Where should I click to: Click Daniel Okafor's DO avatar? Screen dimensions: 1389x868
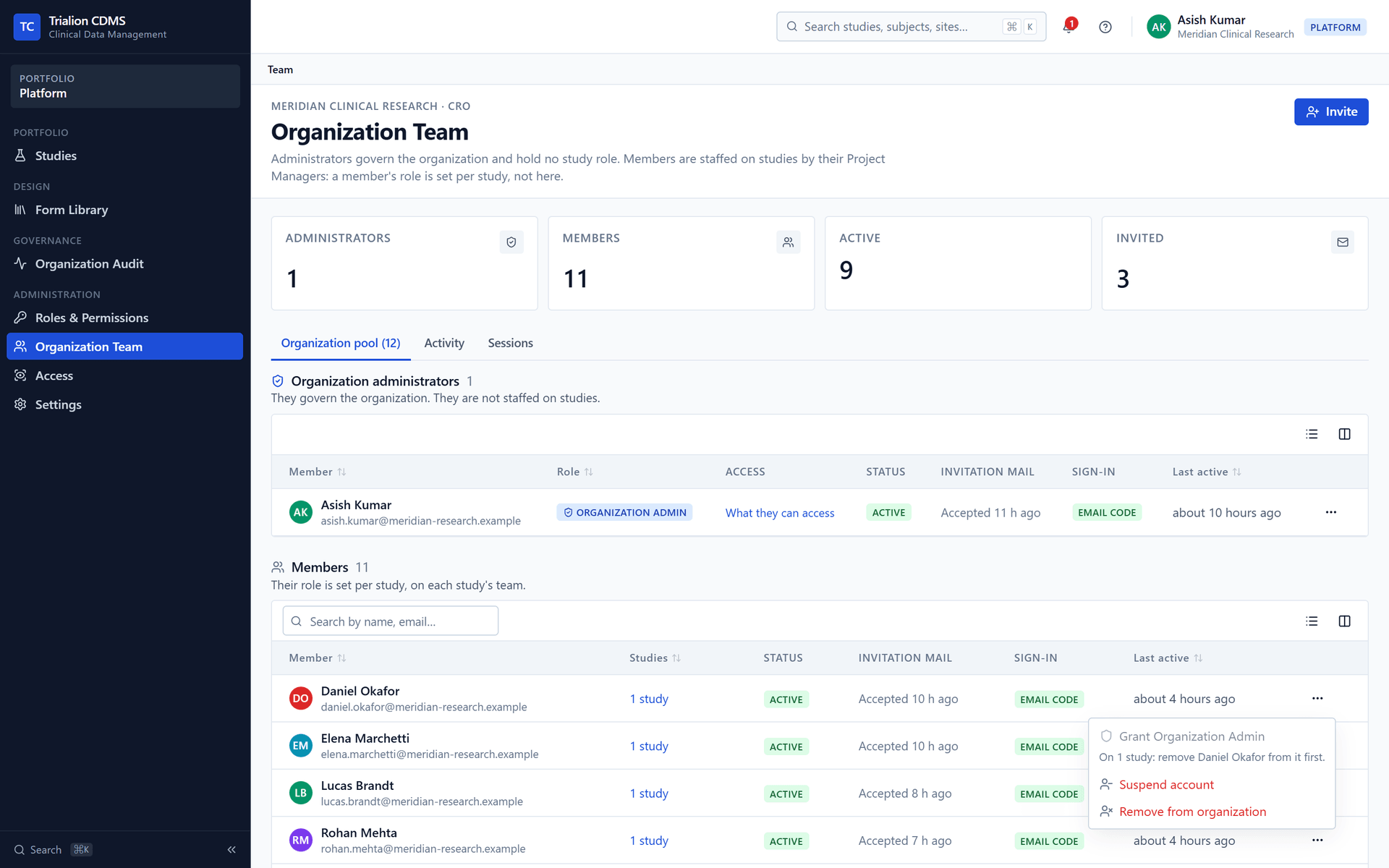coord(300,699)
